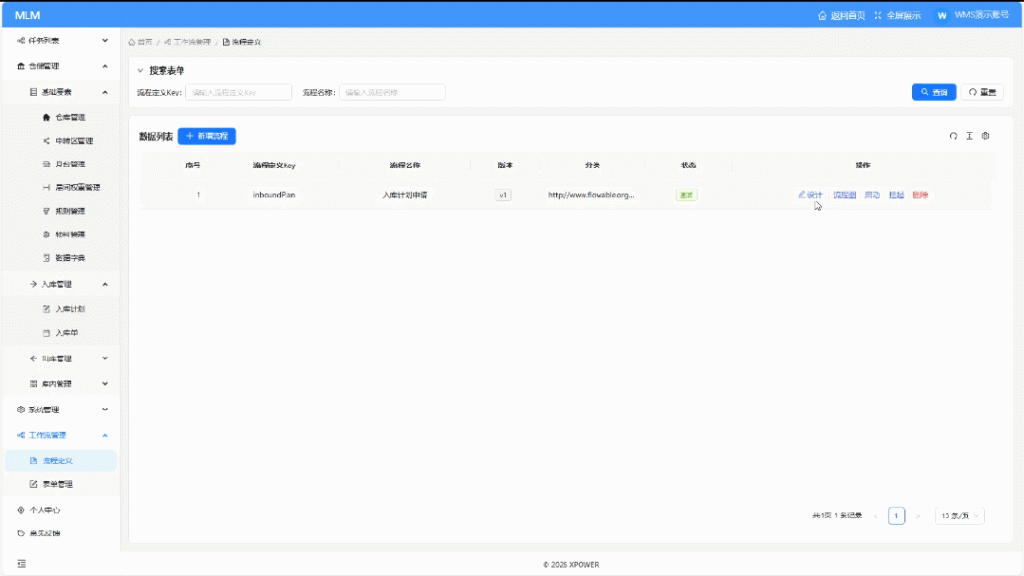1024x576 pixels.
Task: Open the table density (row height) icon
Action: 969,136
